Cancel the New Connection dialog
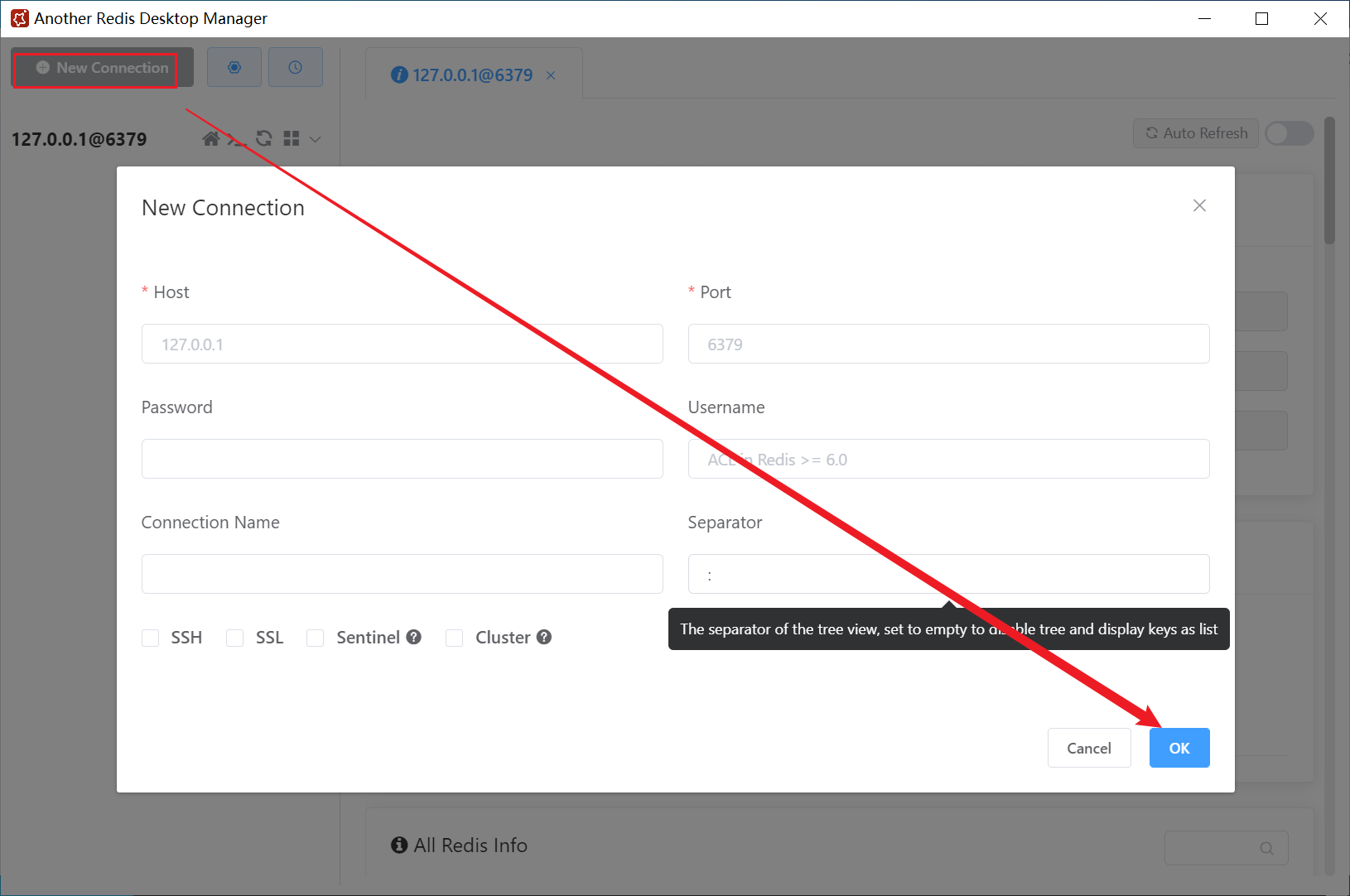 tap(1089, 748)
